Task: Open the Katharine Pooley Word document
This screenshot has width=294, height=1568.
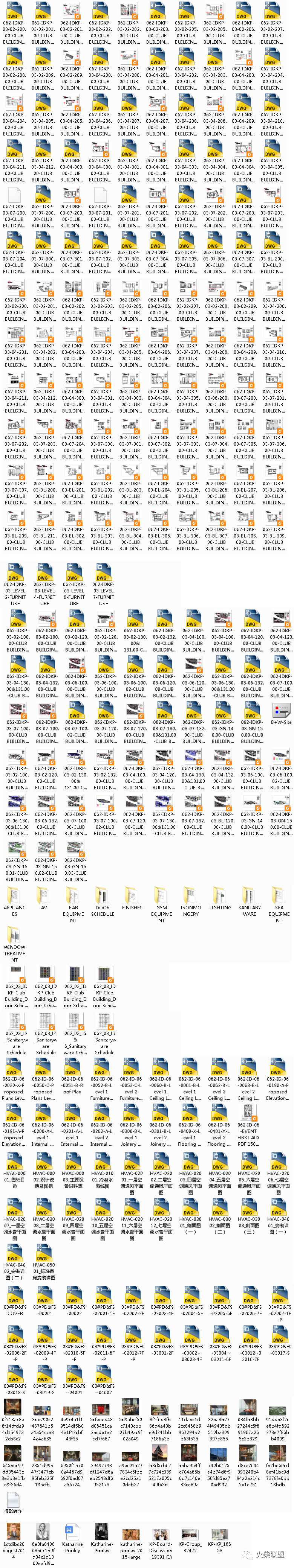Action: 73,1536
